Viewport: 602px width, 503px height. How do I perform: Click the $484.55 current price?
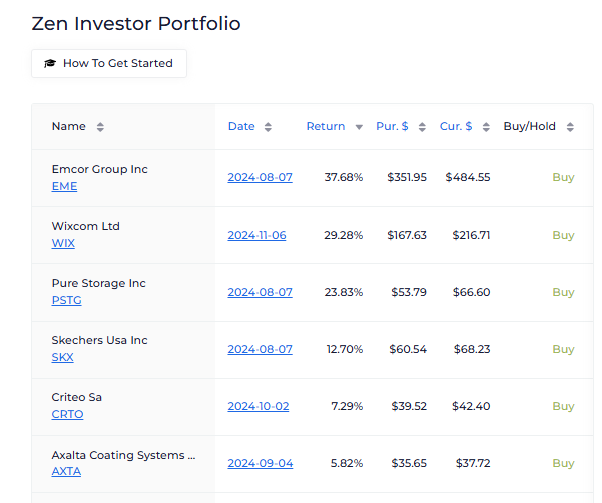[x=468, y=177]
